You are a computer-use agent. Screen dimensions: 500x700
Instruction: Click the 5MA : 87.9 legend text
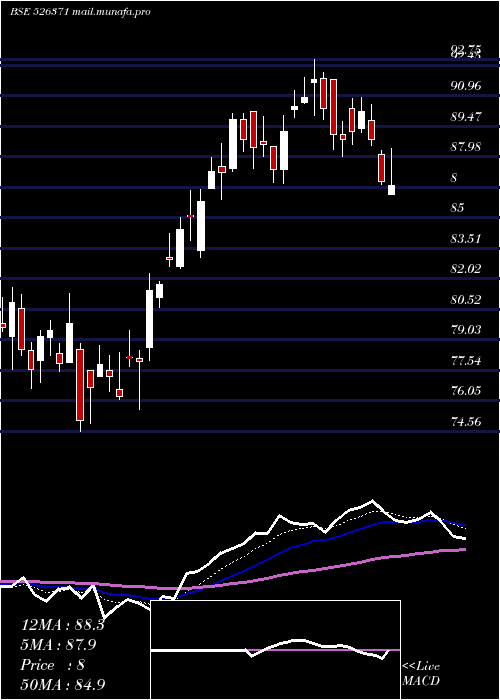(58, 645)
